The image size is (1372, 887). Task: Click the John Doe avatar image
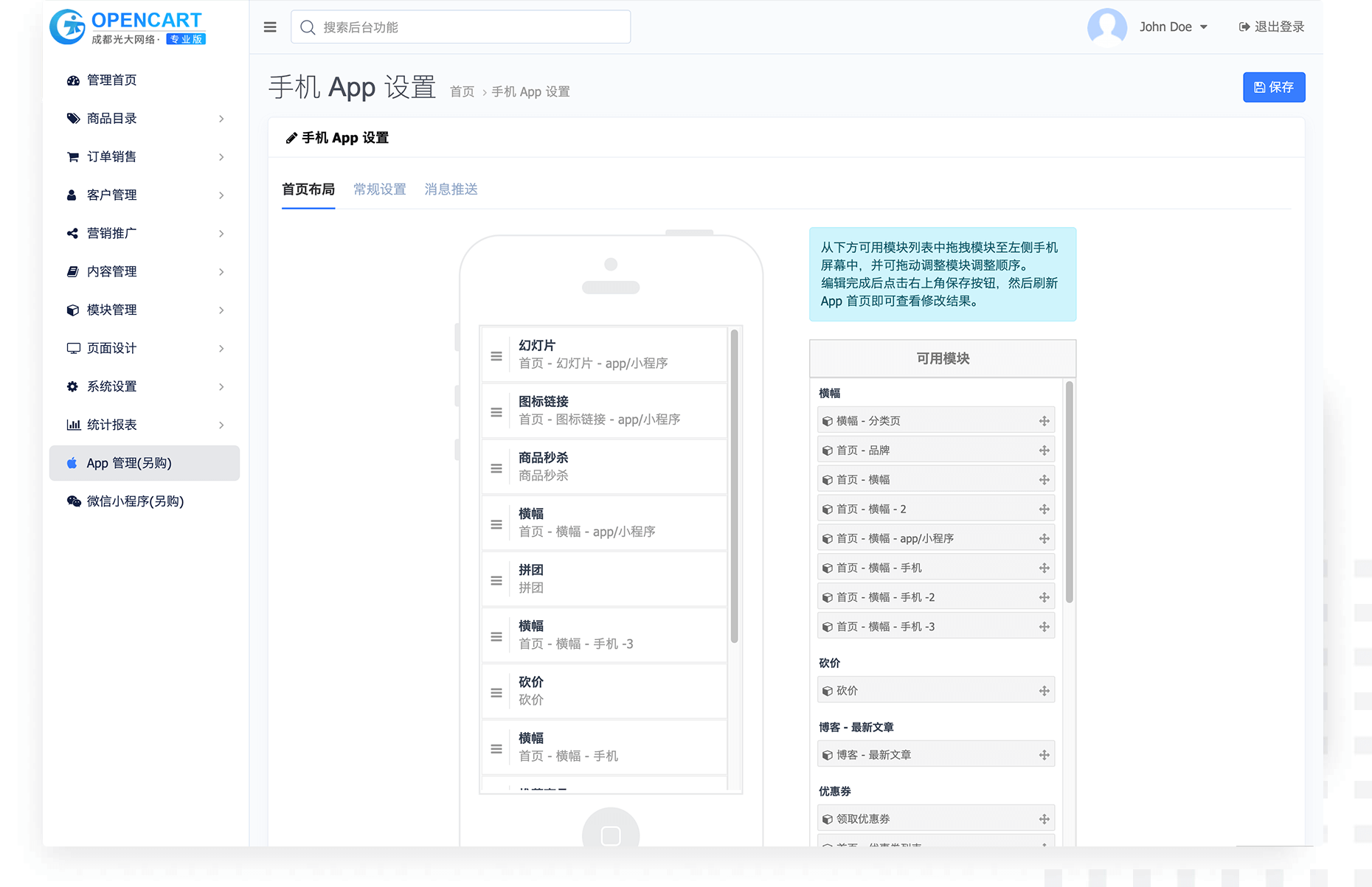(1106, 27)
